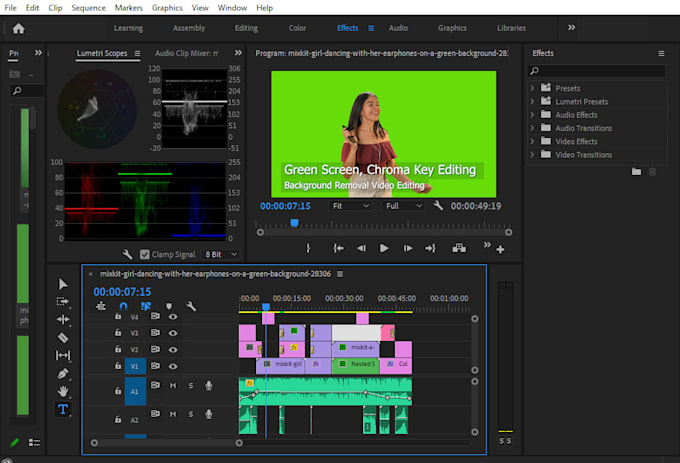Switch to the Audio workspace
Image resolution: width=680 pixels, height=463 pixels.
click(398, 28)
